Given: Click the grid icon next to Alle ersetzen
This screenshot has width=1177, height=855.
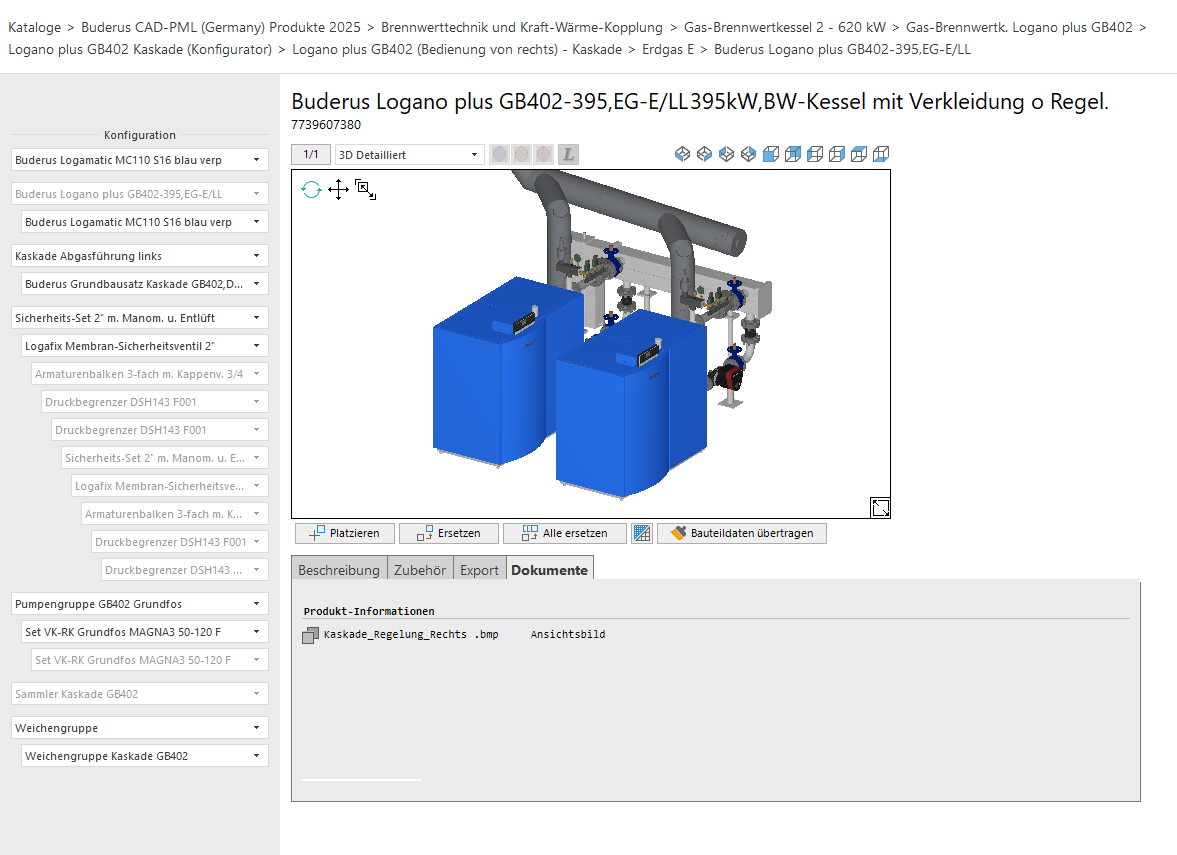Looking at the screenshot, I should [x=642, y=533].
